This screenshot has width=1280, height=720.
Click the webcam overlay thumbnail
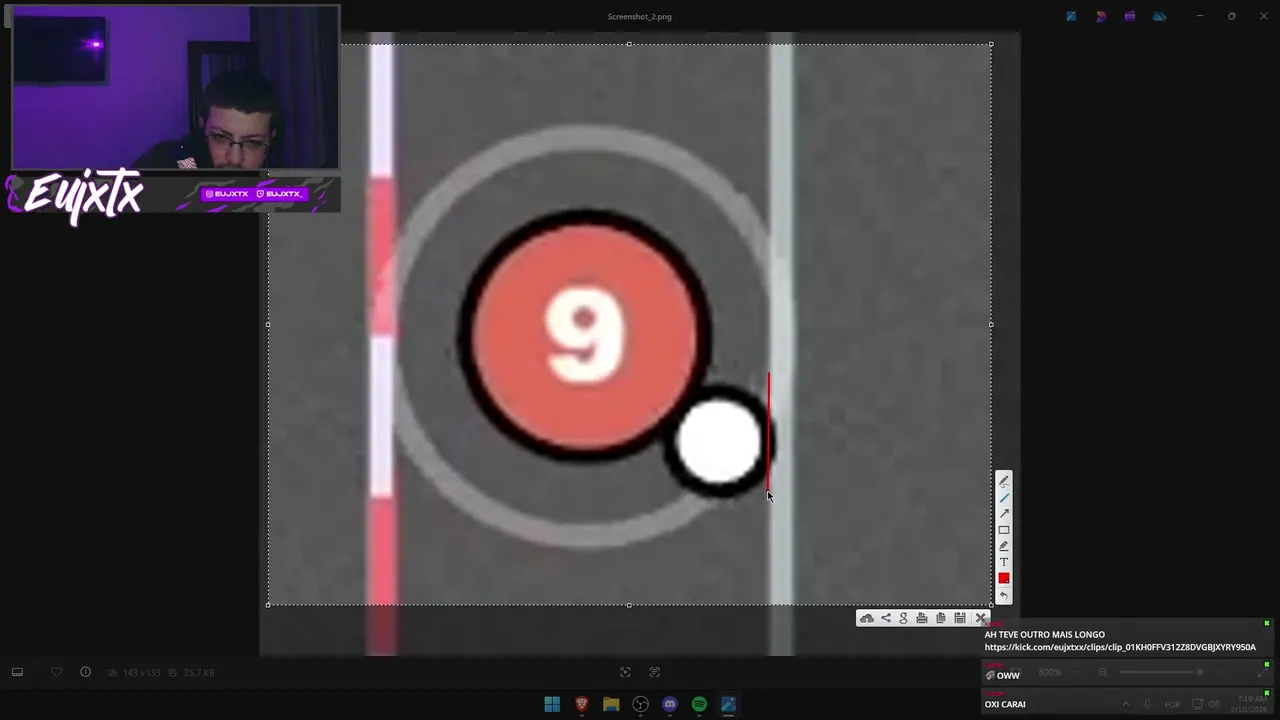pyautogui.click(x=175, y=88)
